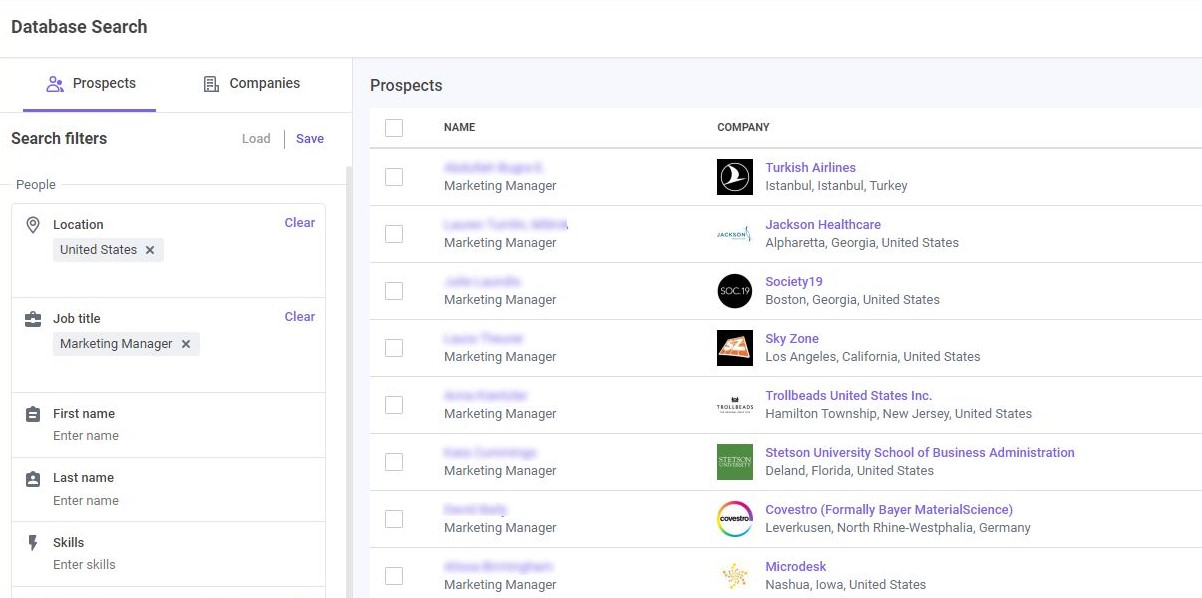Click the NAME column header
The width and height of the screenshot is (1202, 598).
[459, 128]
